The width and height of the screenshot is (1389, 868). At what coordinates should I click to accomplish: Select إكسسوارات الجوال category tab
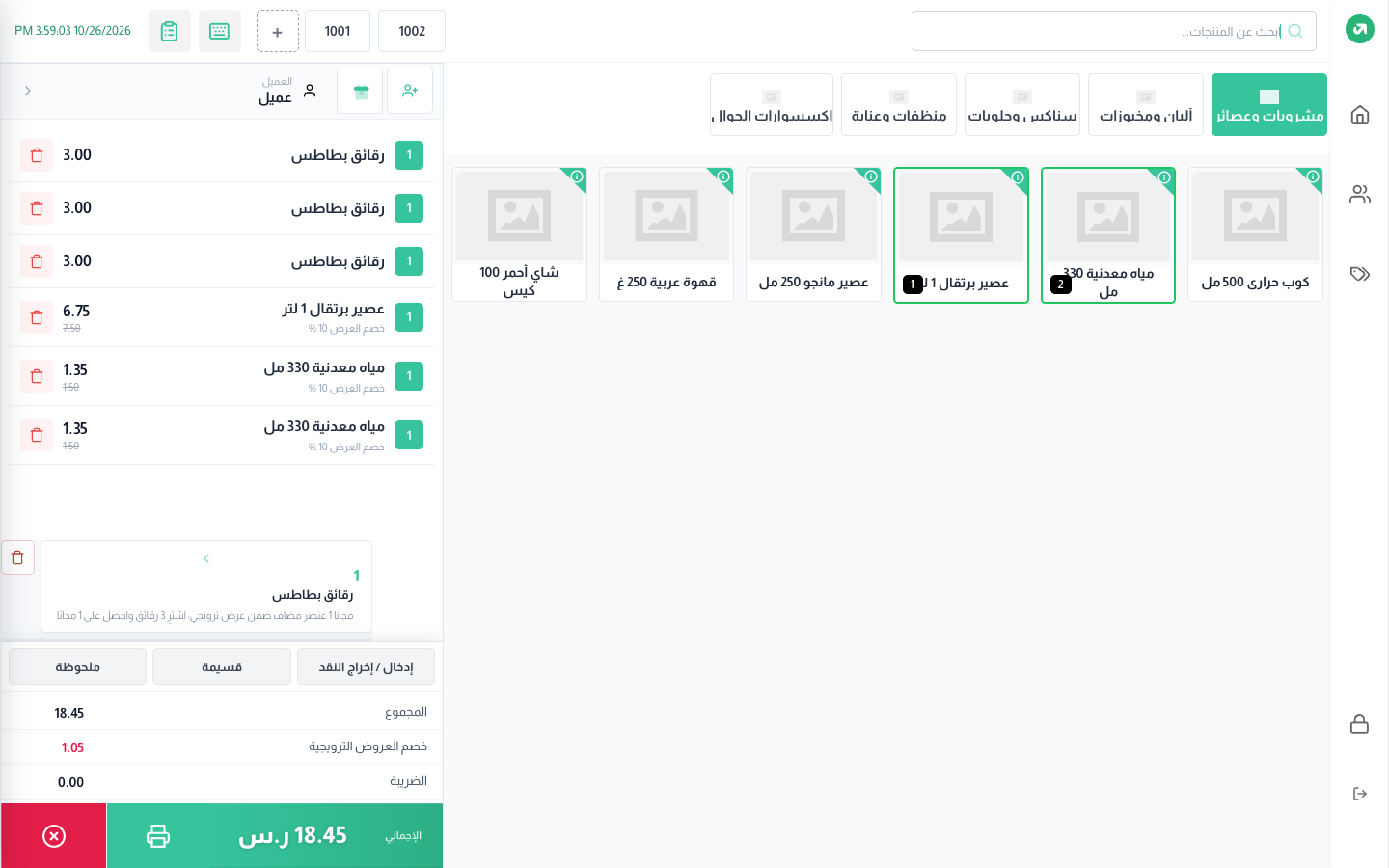(772, 104)
